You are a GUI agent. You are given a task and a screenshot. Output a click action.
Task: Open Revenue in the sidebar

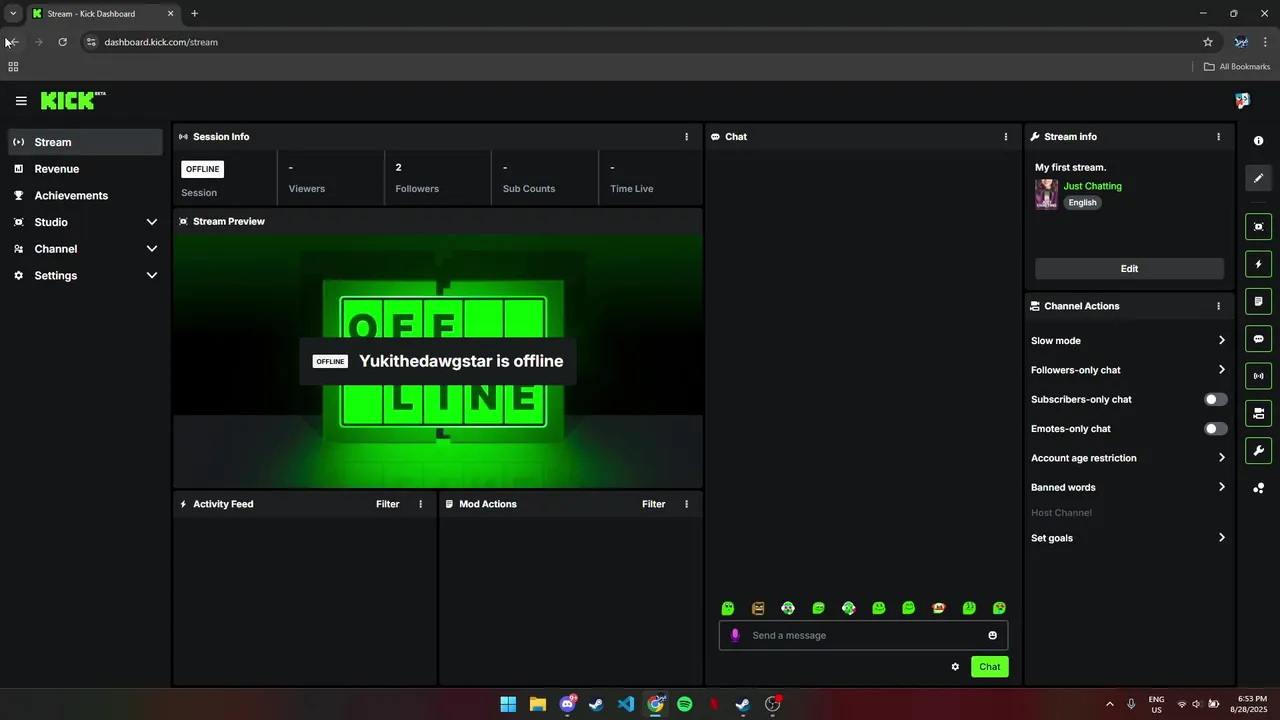point(85,169)
